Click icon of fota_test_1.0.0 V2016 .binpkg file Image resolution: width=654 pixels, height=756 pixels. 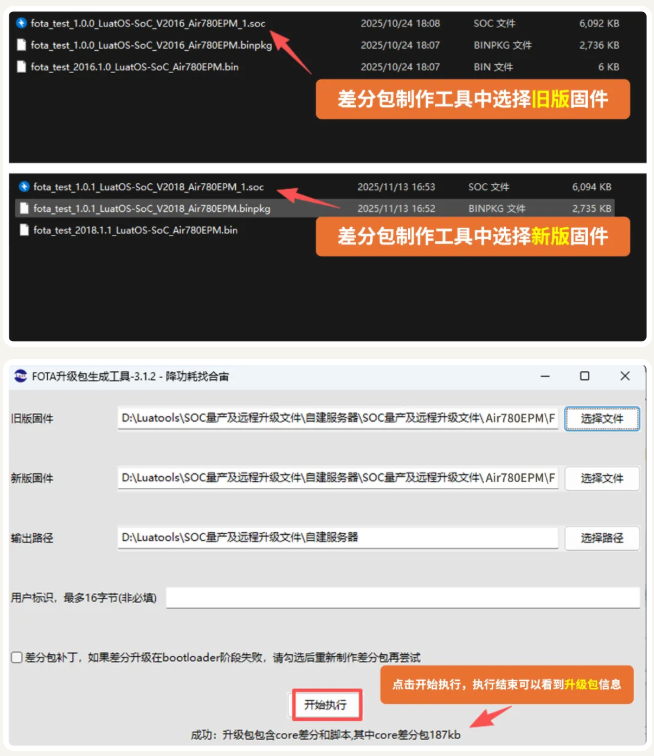(21, 45)
